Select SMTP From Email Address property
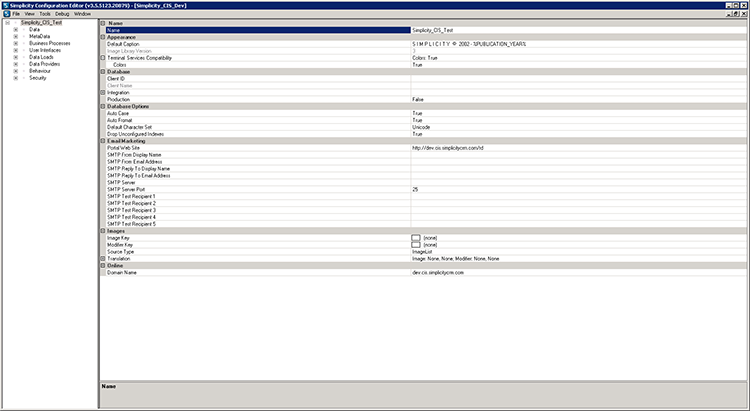Screen dimensions: 750x411 click(x=258, y=162)
